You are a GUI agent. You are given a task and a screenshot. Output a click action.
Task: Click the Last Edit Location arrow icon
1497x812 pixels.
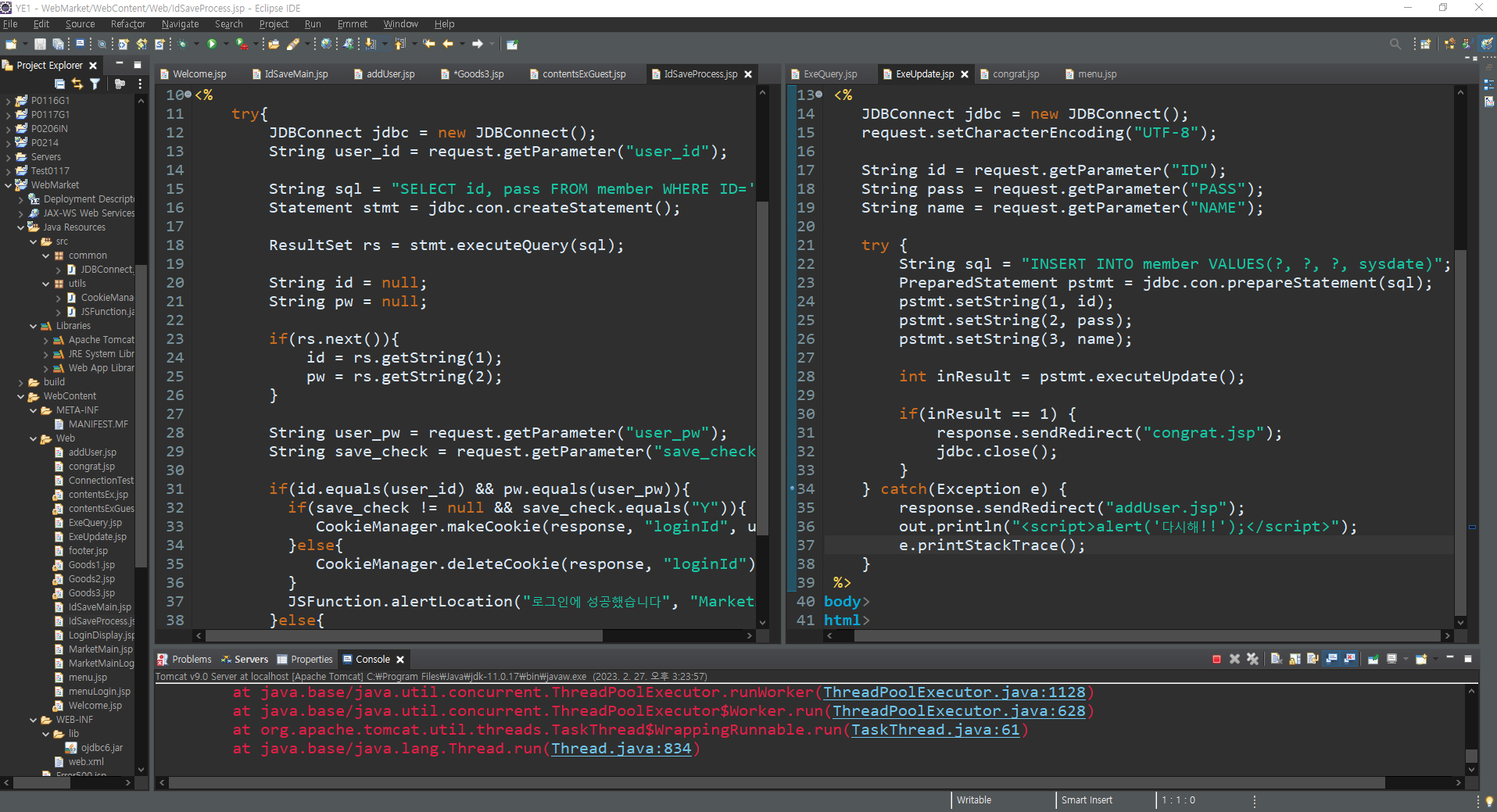coord(429,45)
